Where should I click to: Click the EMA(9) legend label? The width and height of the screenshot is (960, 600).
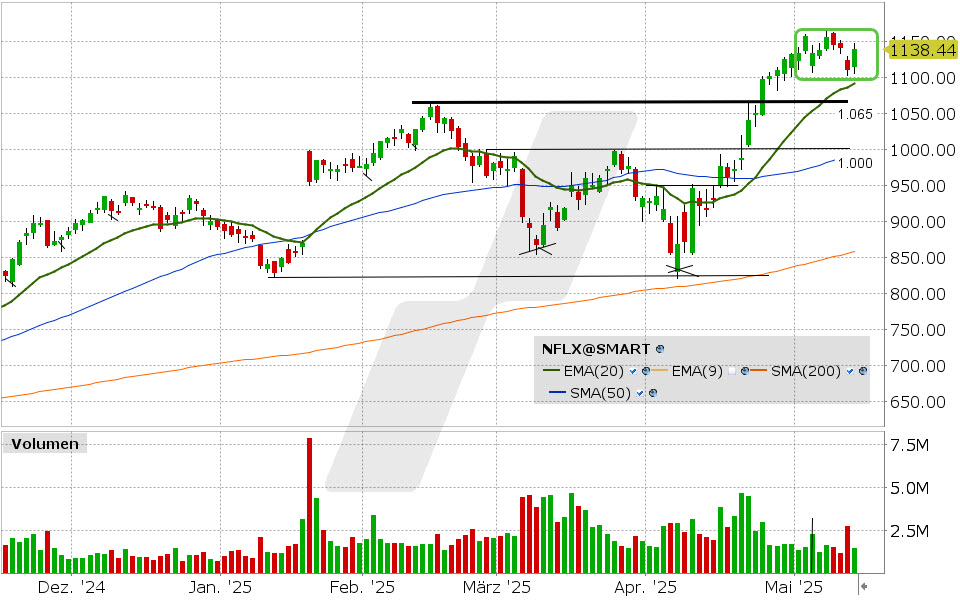tap(697, 371)
